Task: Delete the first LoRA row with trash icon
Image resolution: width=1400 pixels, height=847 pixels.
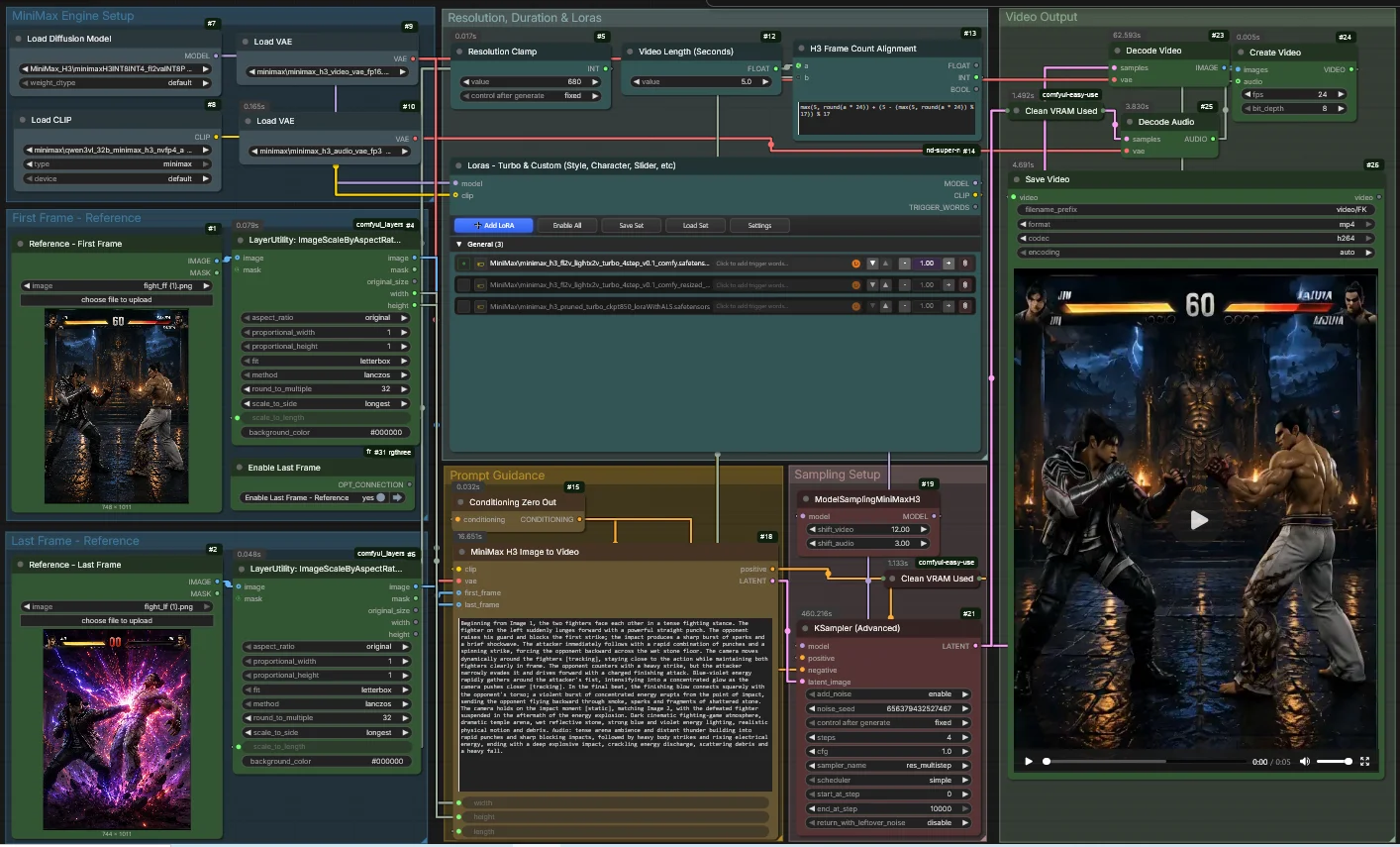Action: tap(965, 264)
